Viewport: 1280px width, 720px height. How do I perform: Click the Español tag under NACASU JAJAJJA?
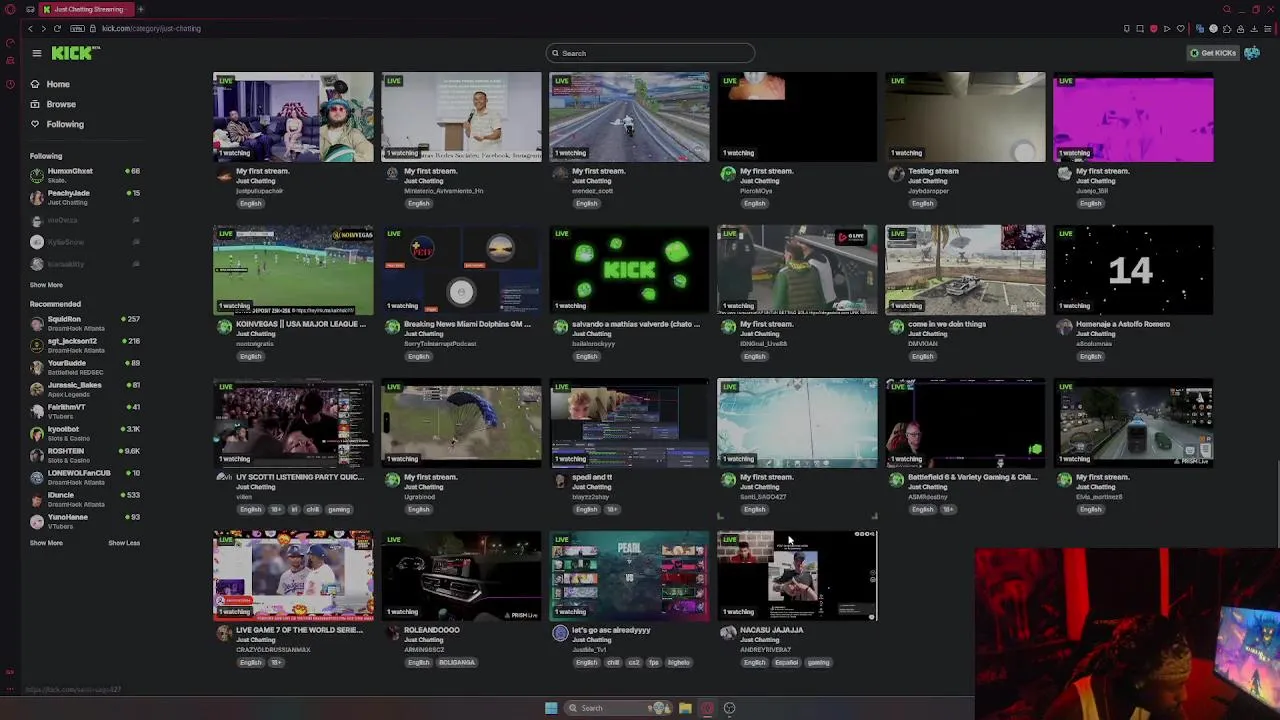tap(786, 662)
